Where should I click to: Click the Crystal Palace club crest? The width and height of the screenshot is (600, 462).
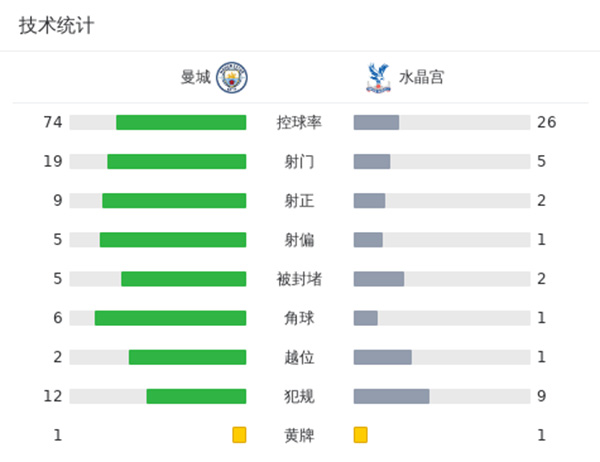pos(377,77)
